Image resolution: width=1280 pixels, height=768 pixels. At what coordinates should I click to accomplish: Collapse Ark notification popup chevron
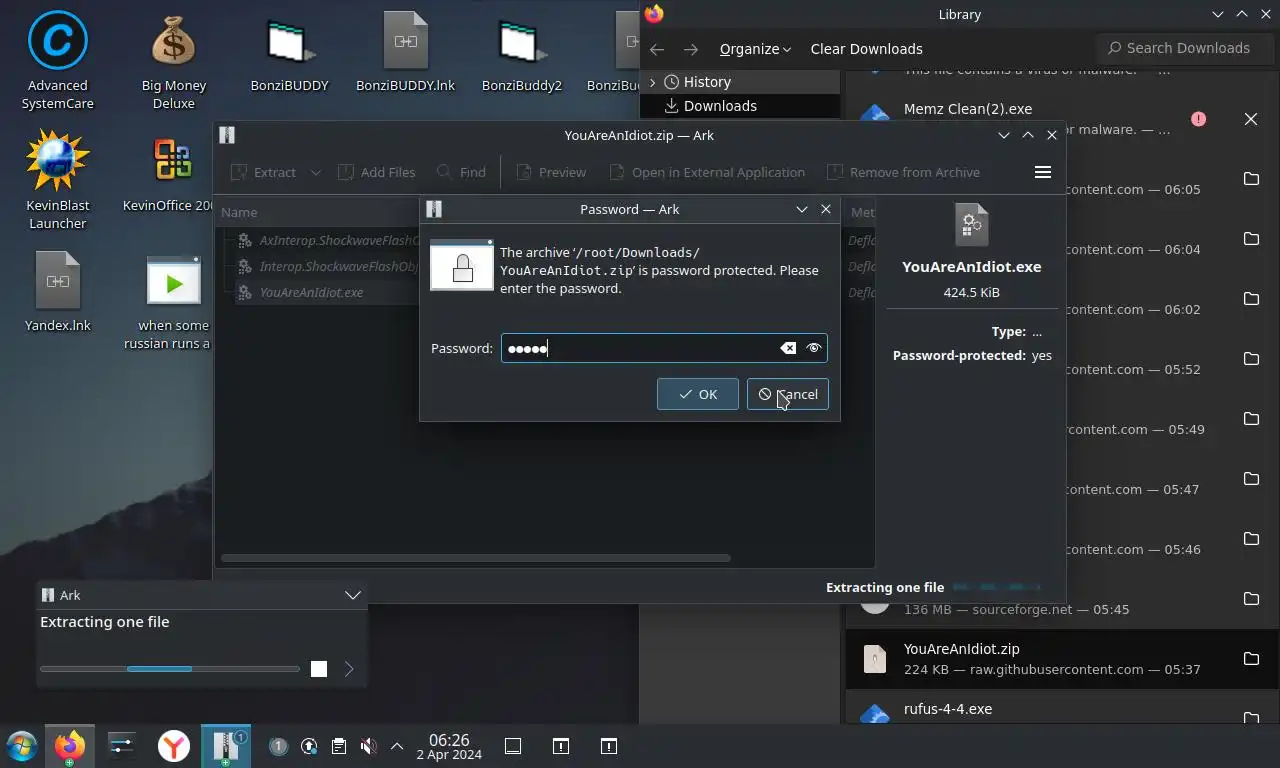(x=352, y=595)
